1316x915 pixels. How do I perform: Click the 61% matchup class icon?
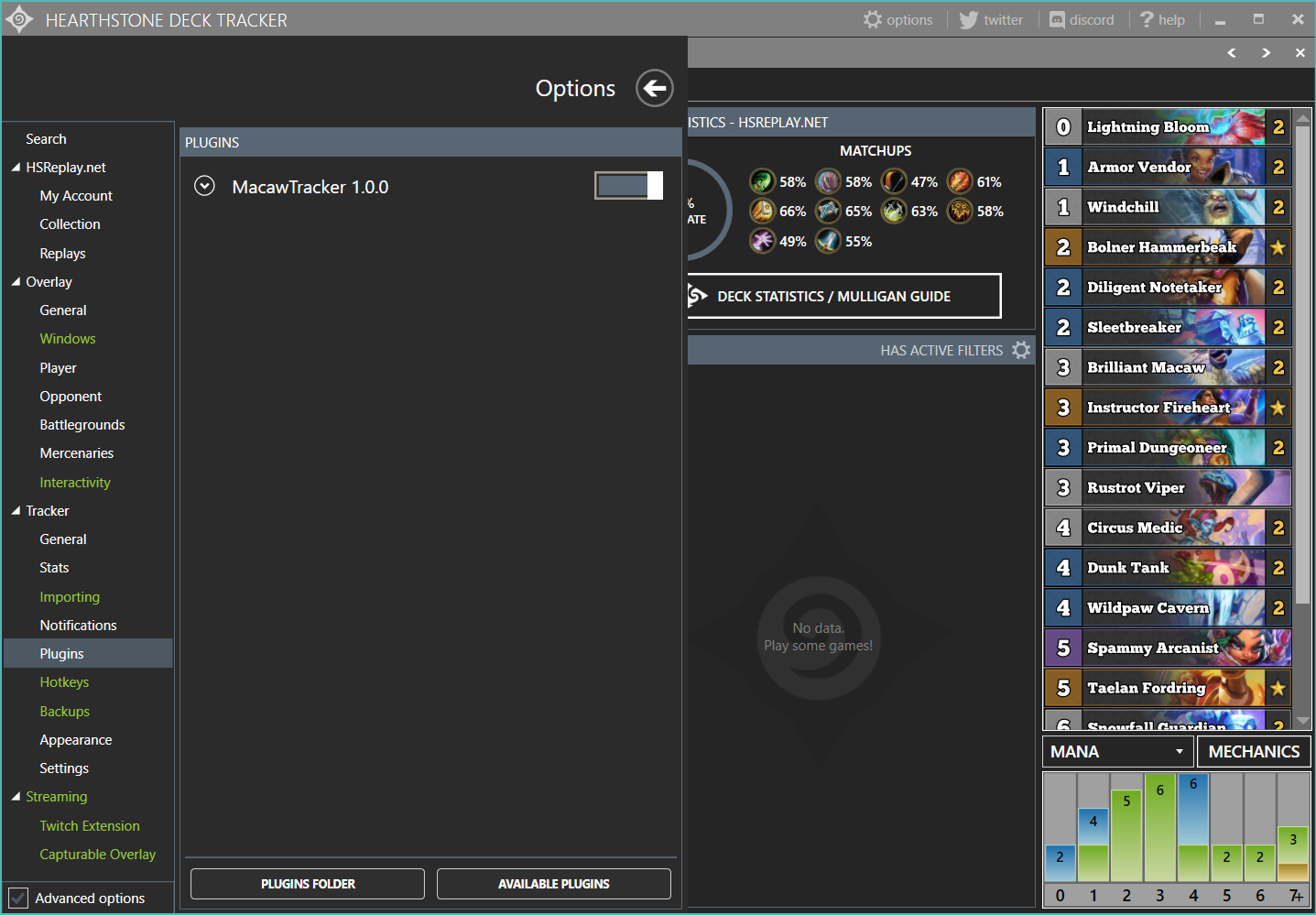point(960,181)
